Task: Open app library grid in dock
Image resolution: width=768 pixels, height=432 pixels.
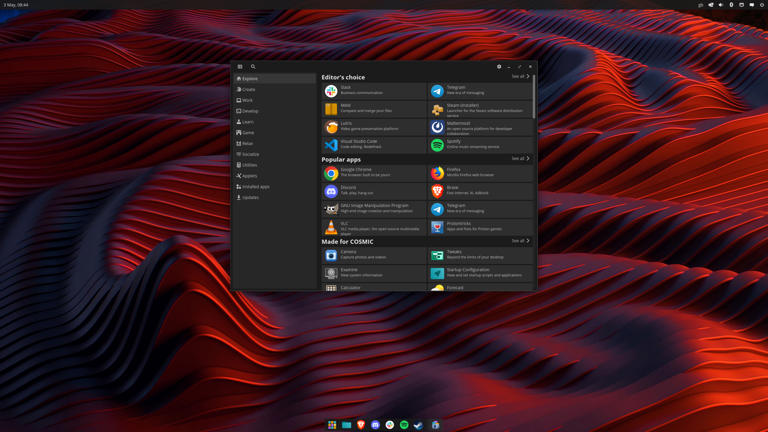Action: (x=332, y=425)
